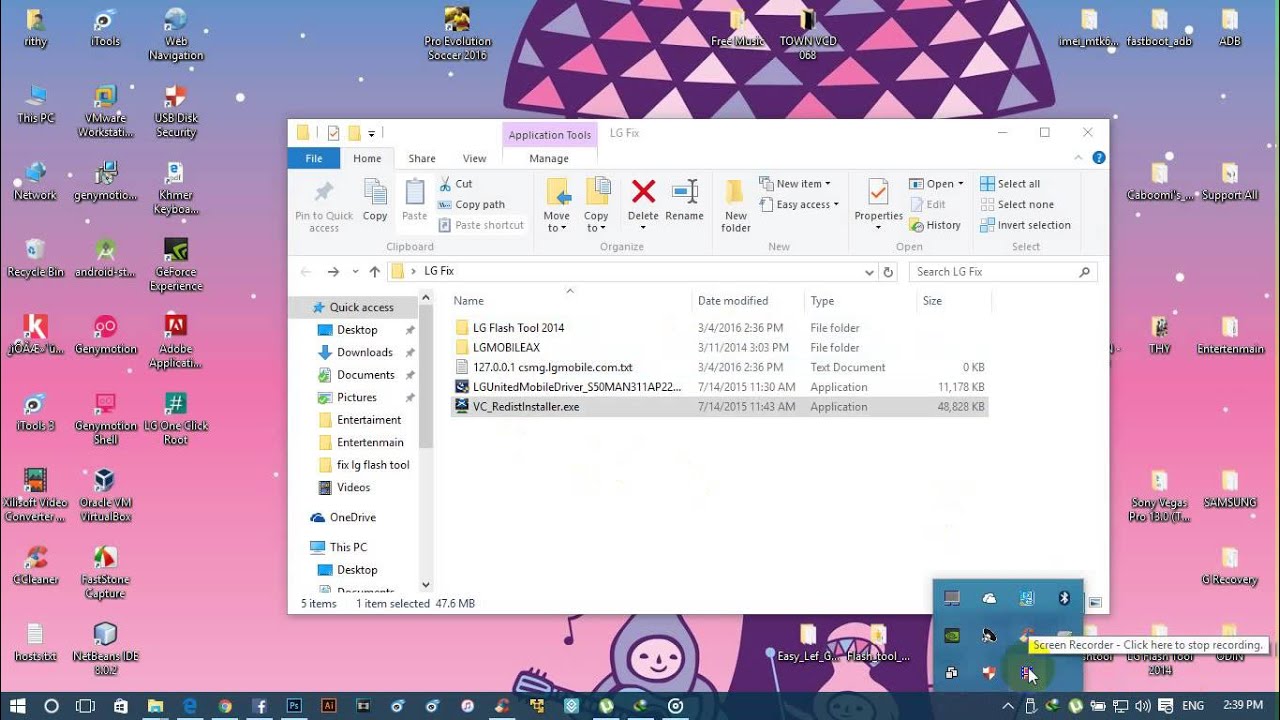The image size is (1280, 720).
Task: Click the Bluetooth icon in tray overflow
Action: pyautogui.click(x=1065, y=598)
